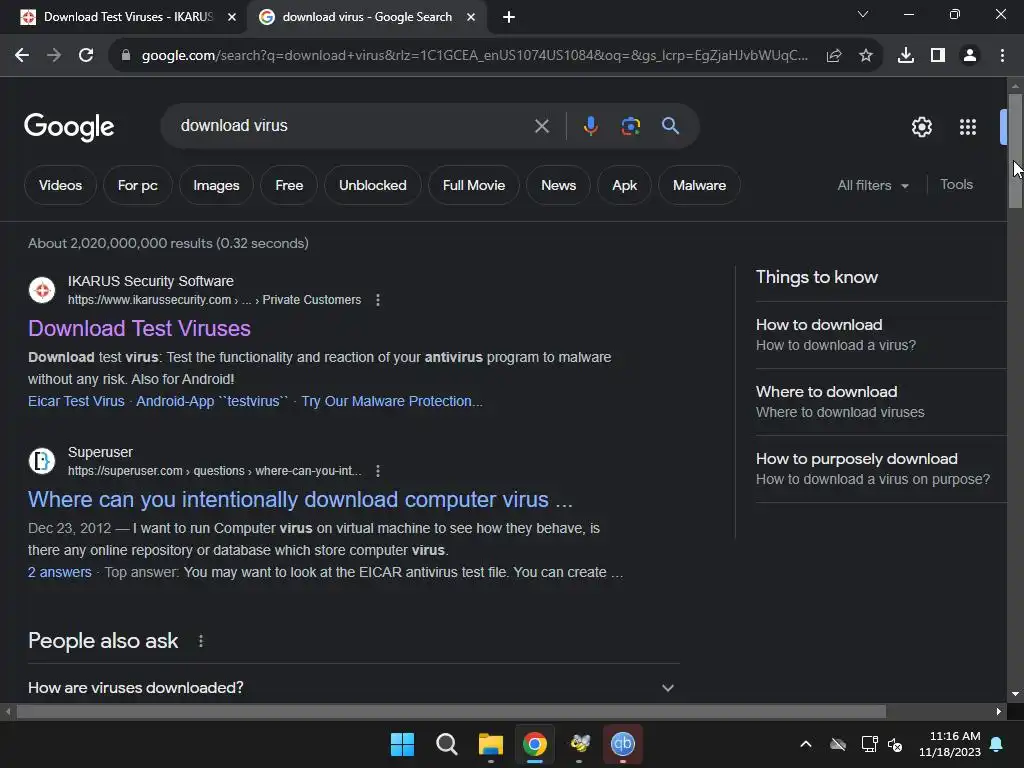Reload the Google search page
Viewport: 1024px width, 768px height.
tap(86, 56)
